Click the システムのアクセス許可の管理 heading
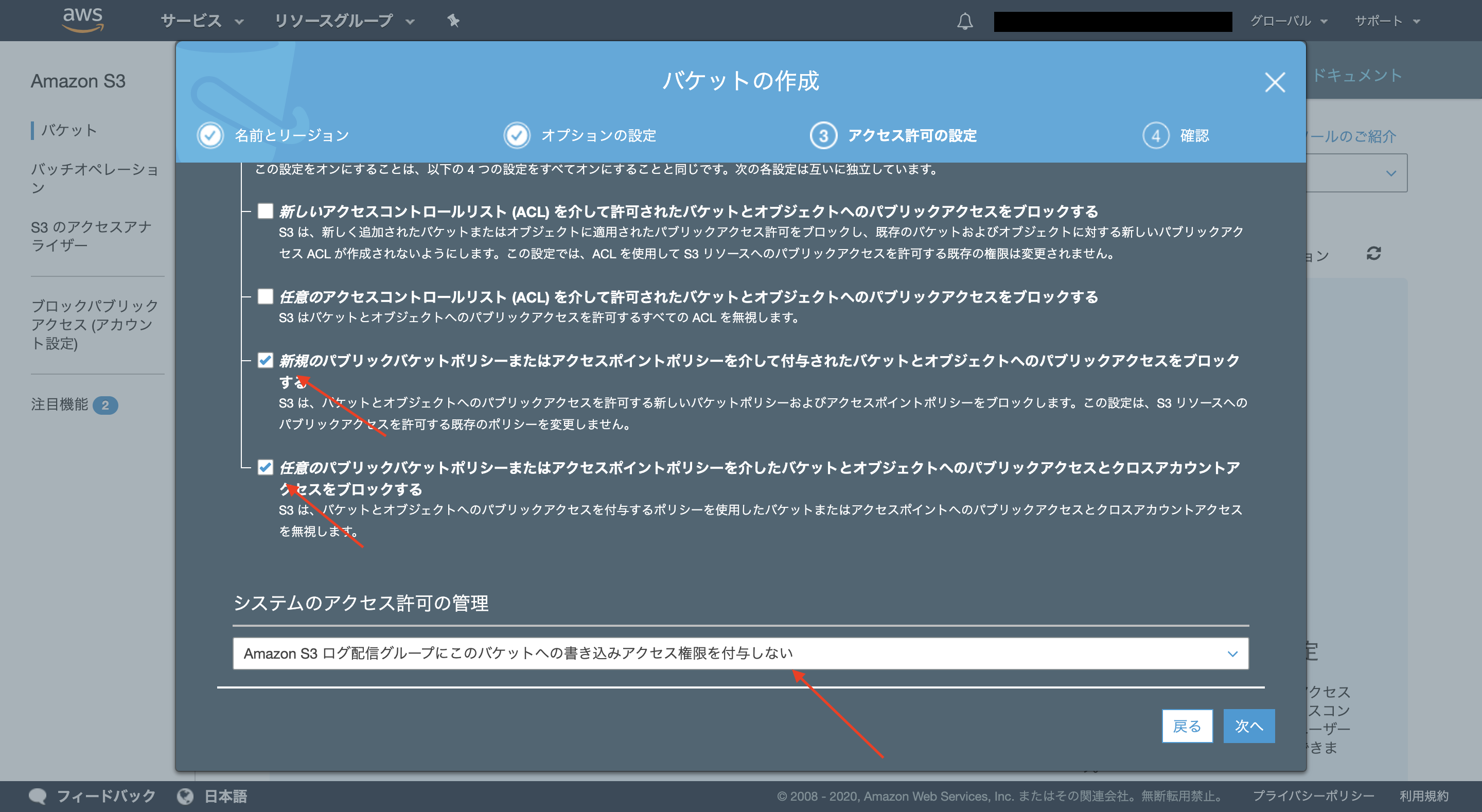This screenshot has width=1482, height=812. [361, 603]
